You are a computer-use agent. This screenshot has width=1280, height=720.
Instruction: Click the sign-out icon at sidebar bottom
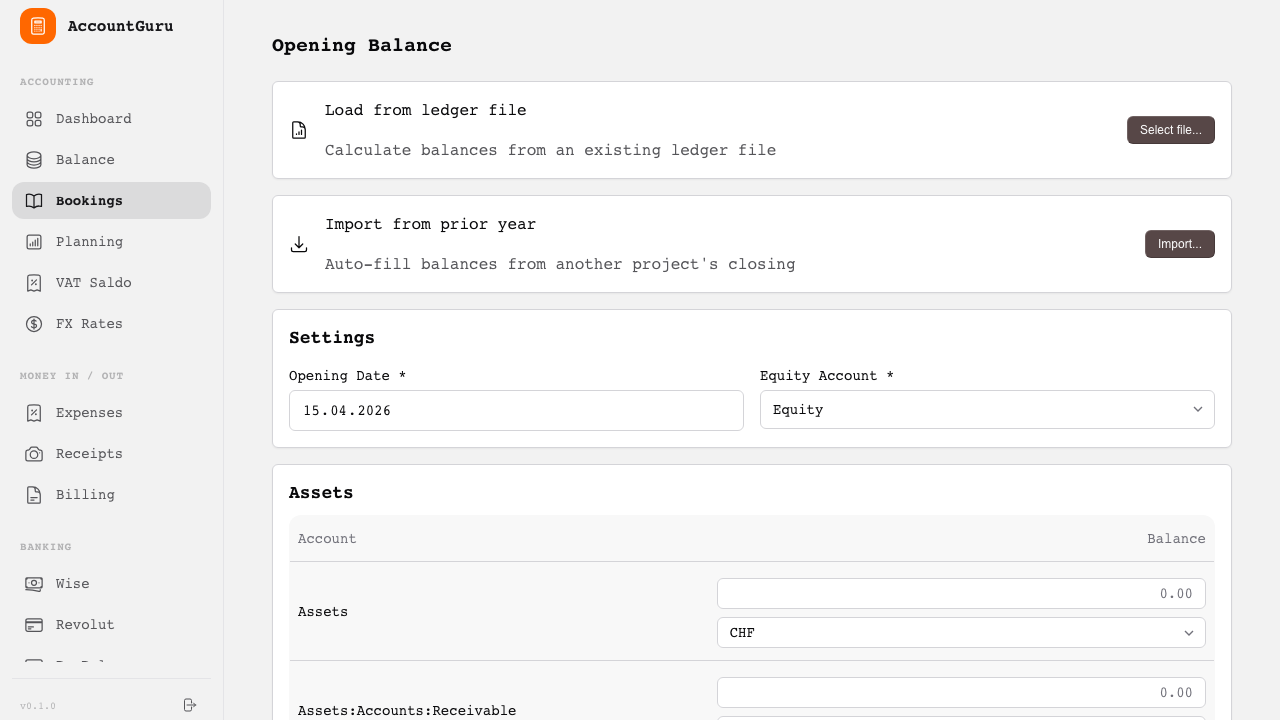click(189, 705)
